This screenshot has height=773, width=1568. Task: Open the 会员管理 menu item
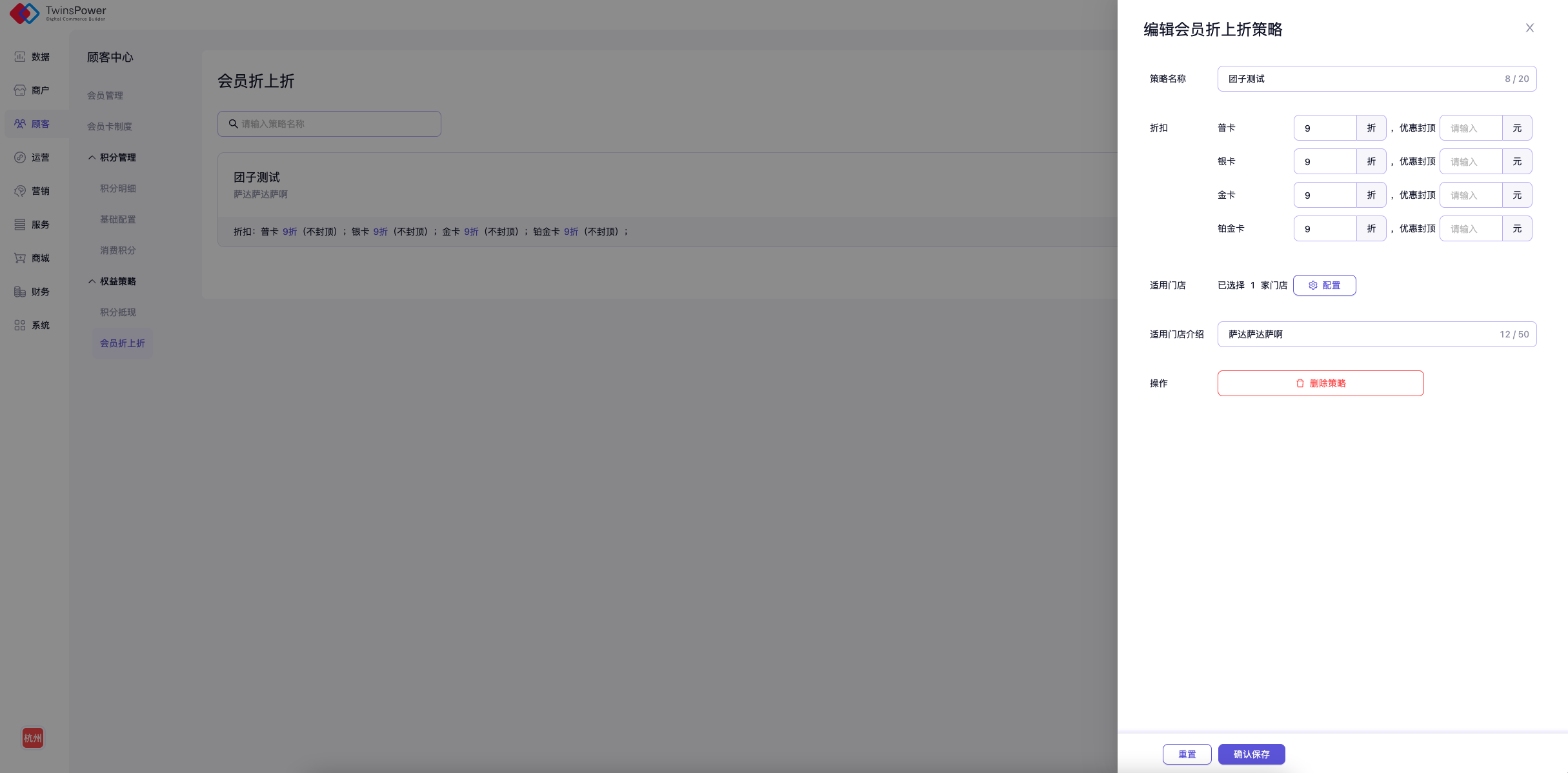coord(105,95)
